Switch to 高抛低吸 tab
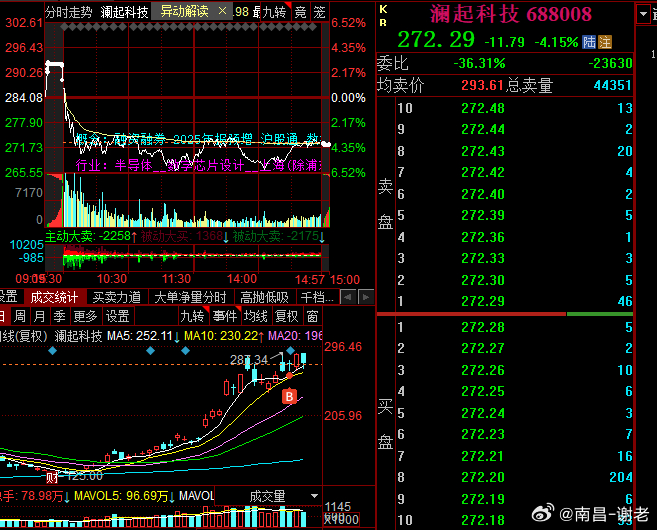Screen dimensions: 657x530 (264, 297)
